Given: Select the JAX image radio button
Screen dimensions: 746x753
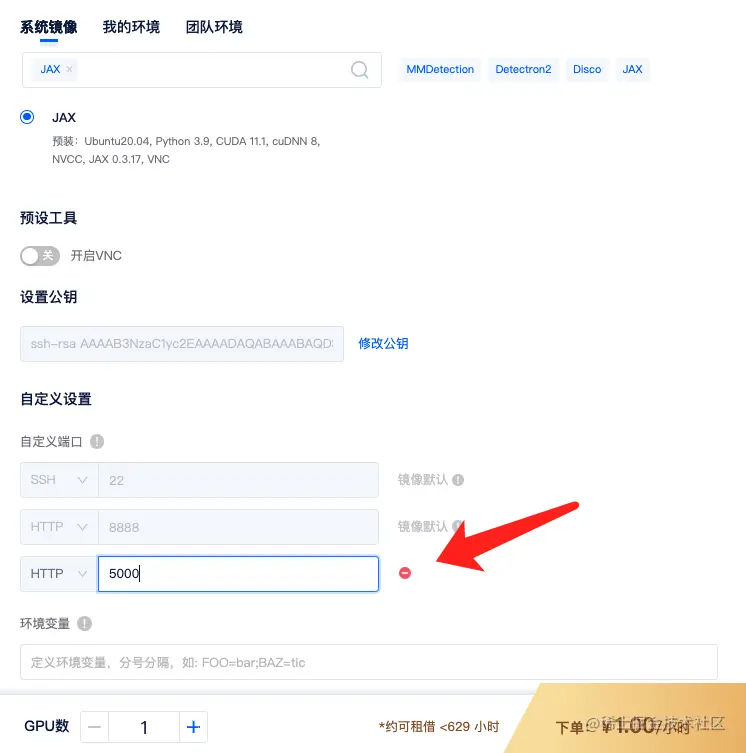Looking at the screenshot, I should pos(27,117).
